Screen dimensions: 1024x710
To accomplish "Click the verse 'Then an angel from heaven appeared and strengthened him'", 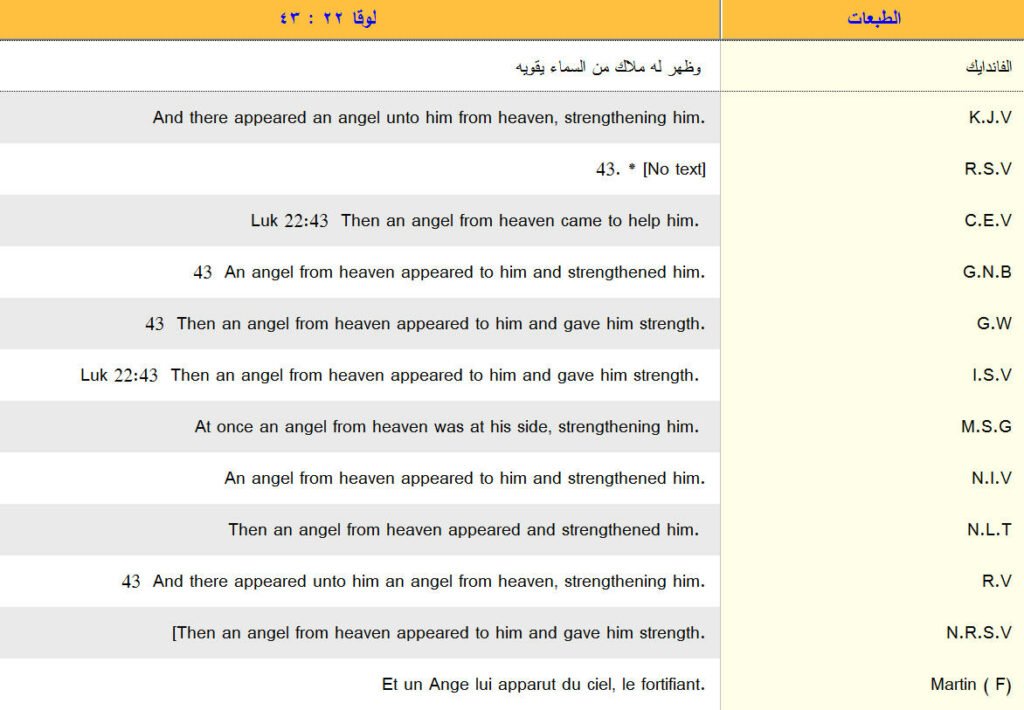I will tap(464, 530).
